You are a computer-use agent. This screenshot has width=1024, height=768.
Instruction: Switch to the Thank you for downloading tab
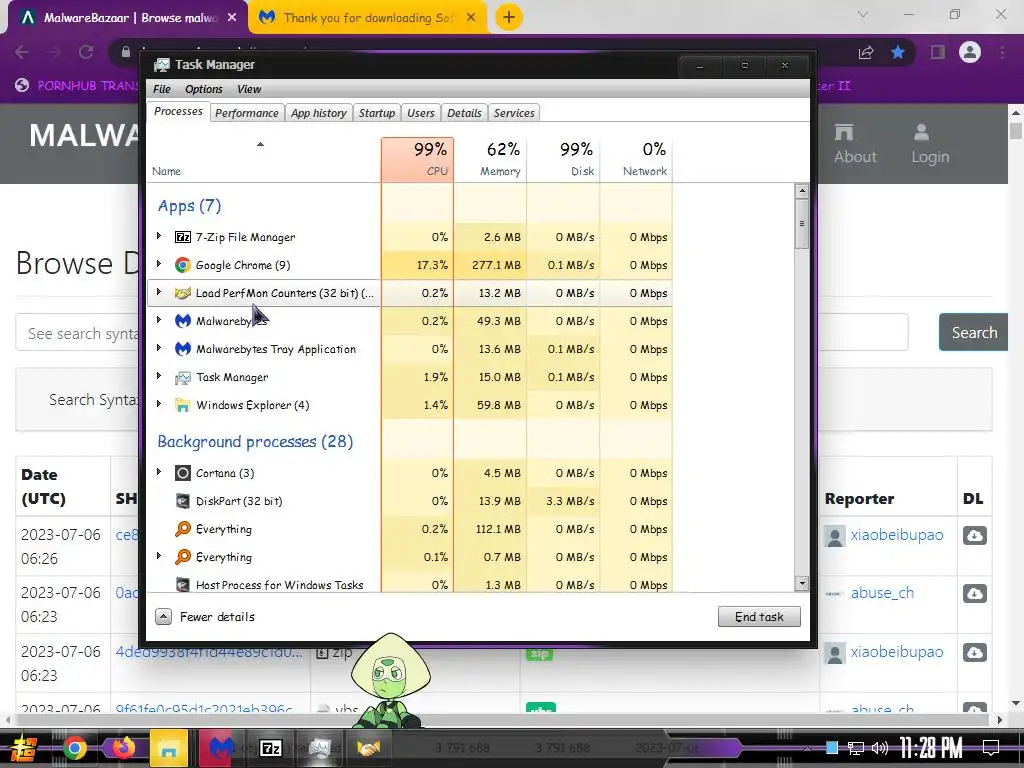(367, 18)
